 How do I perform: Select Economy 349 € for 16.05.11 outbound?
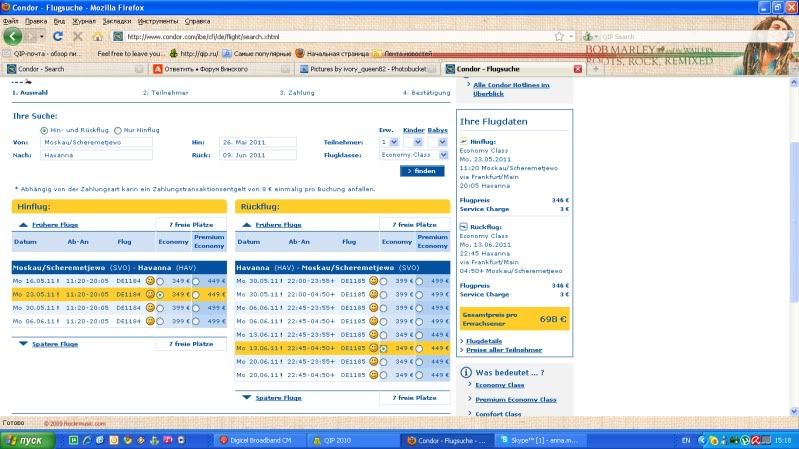(160, 281)
